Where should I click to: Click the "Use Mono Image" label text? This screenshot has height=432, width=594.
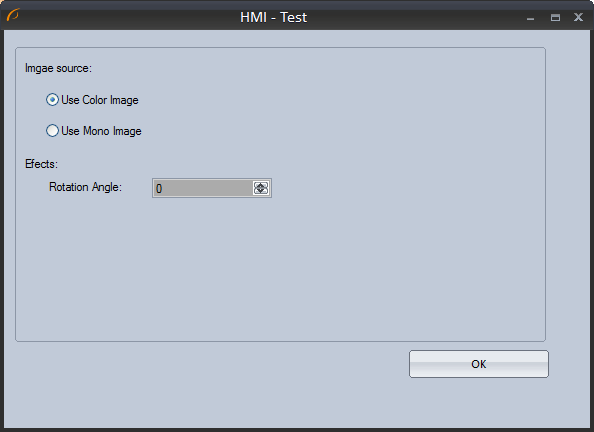101,131
